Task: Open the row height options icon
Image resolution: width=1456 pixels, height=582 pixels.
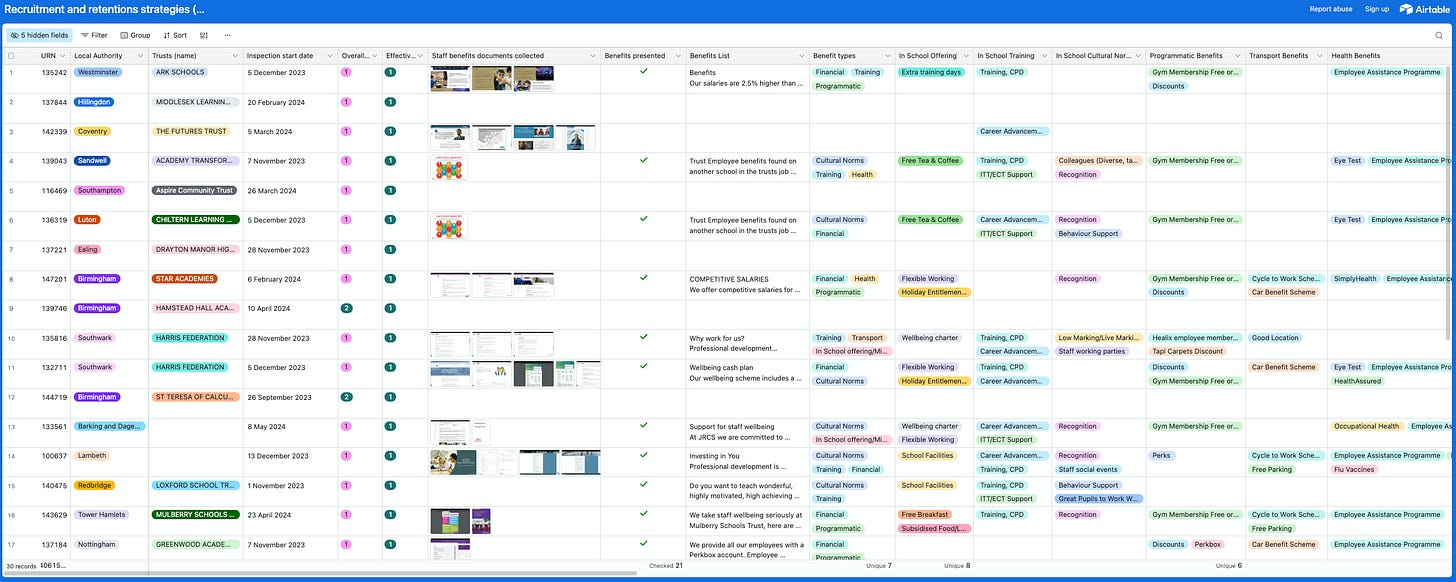Action: coord(205,35)
